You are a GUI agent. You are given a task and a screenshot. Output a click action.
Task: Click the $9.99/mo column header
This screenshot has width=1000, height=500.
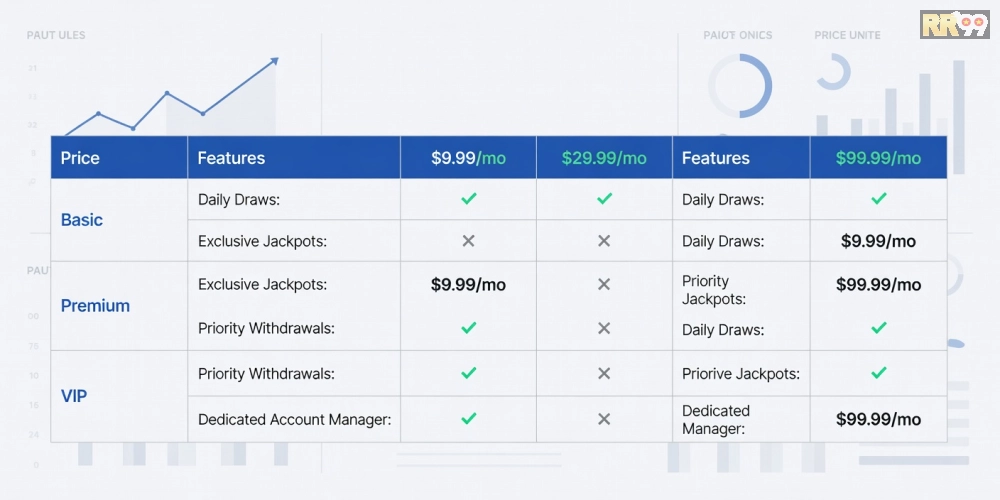[x=468, y=158]
